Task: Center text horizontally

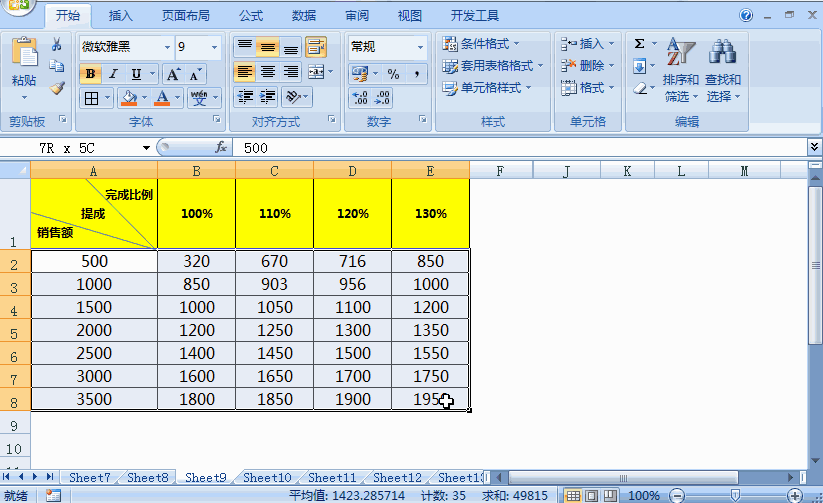Action: (x=268, y=71)
